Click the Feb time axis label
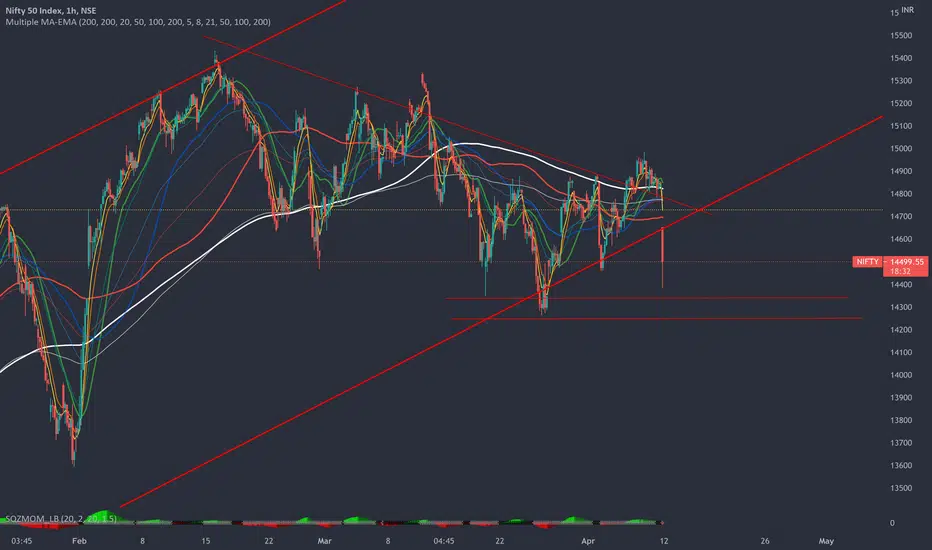Viewport: 932px width, 550px height. pos(79,541)
